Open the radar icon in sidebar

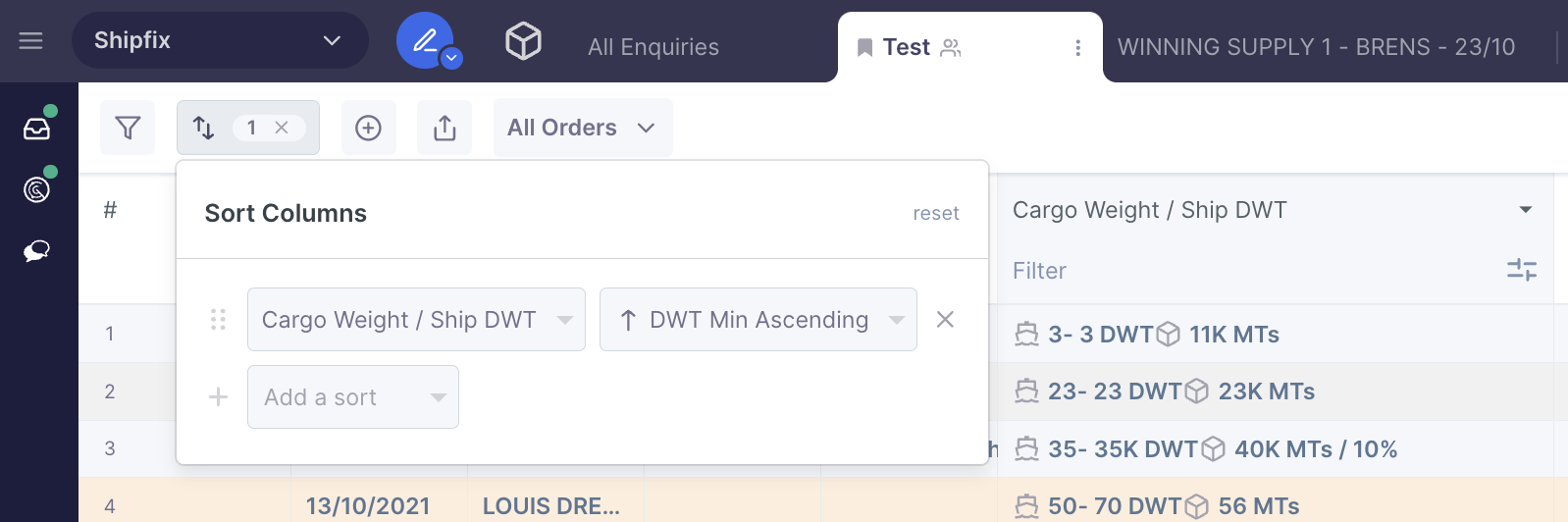(37, 189)
